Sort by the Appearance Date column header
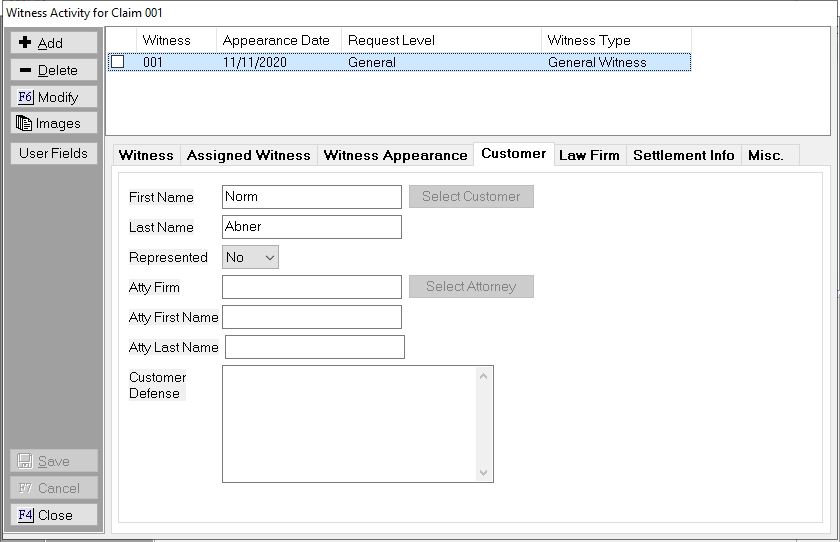This screenshot has height=542, width=840. tap(276, 40)
